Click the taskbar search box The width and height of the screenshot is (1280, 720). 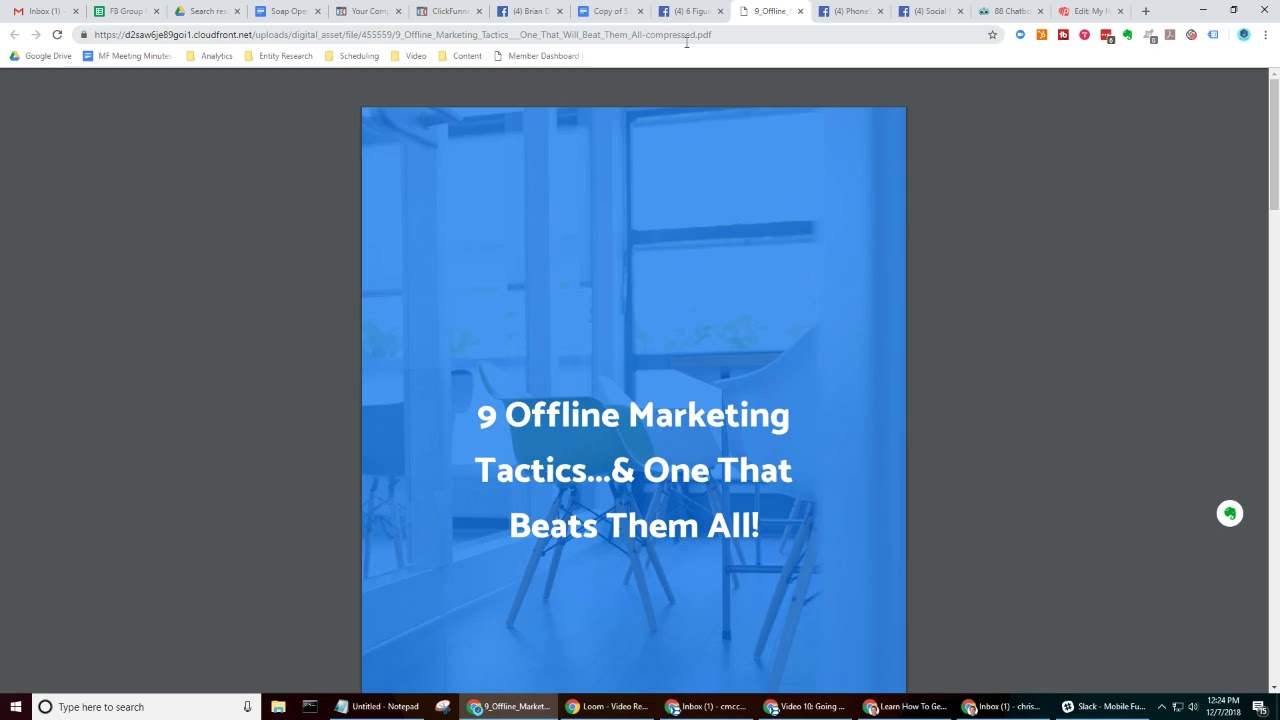(x=146, y=707)
